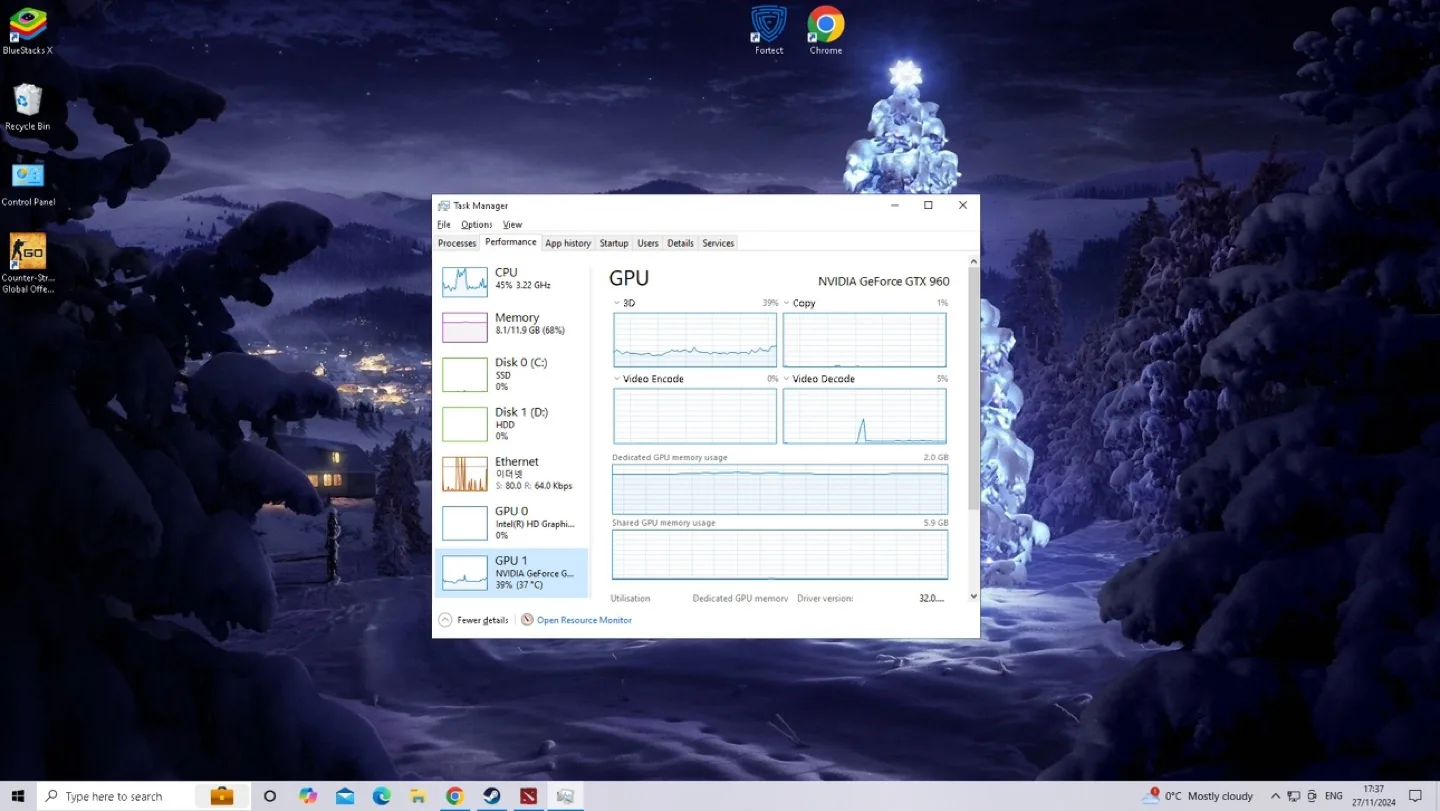Viewport: 1440px width, 811px height.
Task: Open File Explorer on taskbar
Action: (418, 796)
